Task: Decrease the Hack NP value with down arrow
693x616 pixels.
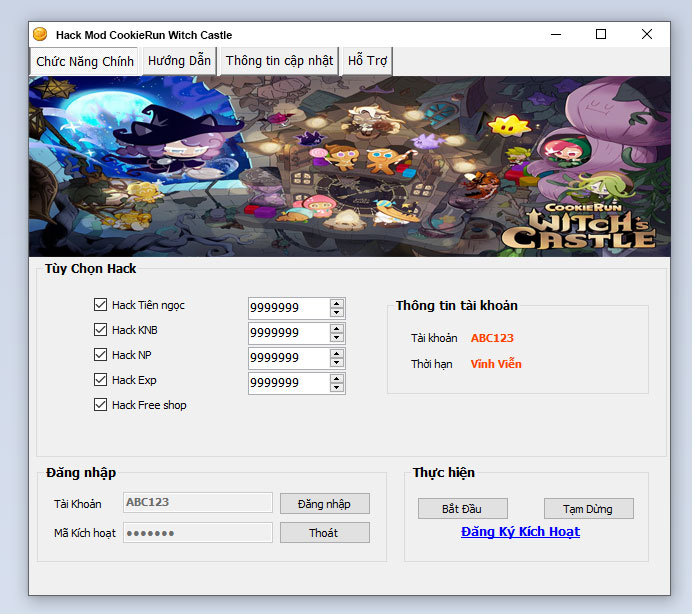Action: coord(337,362)
